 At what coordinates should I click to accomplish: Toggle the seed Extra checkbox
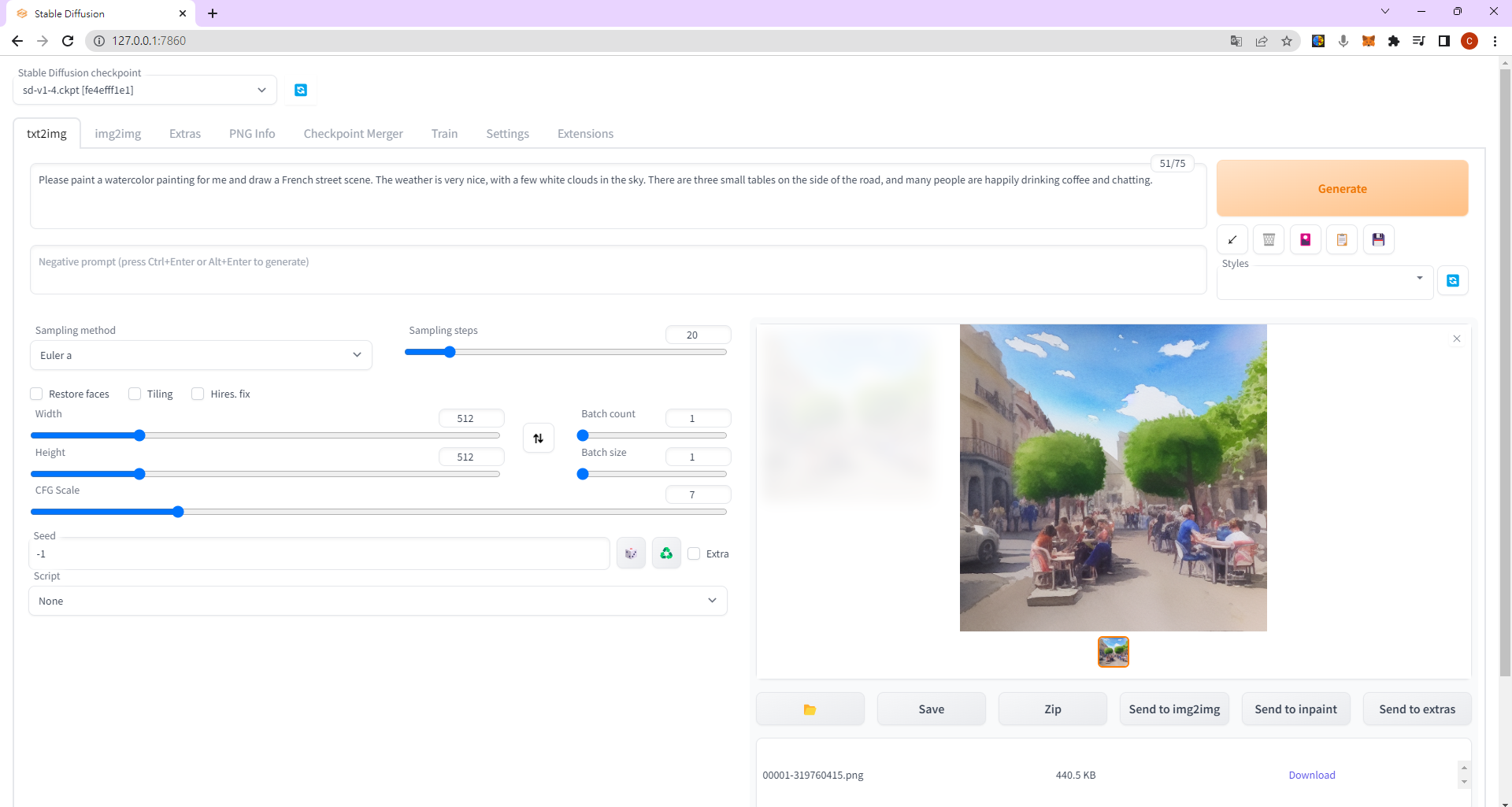(x=694, y=553)
